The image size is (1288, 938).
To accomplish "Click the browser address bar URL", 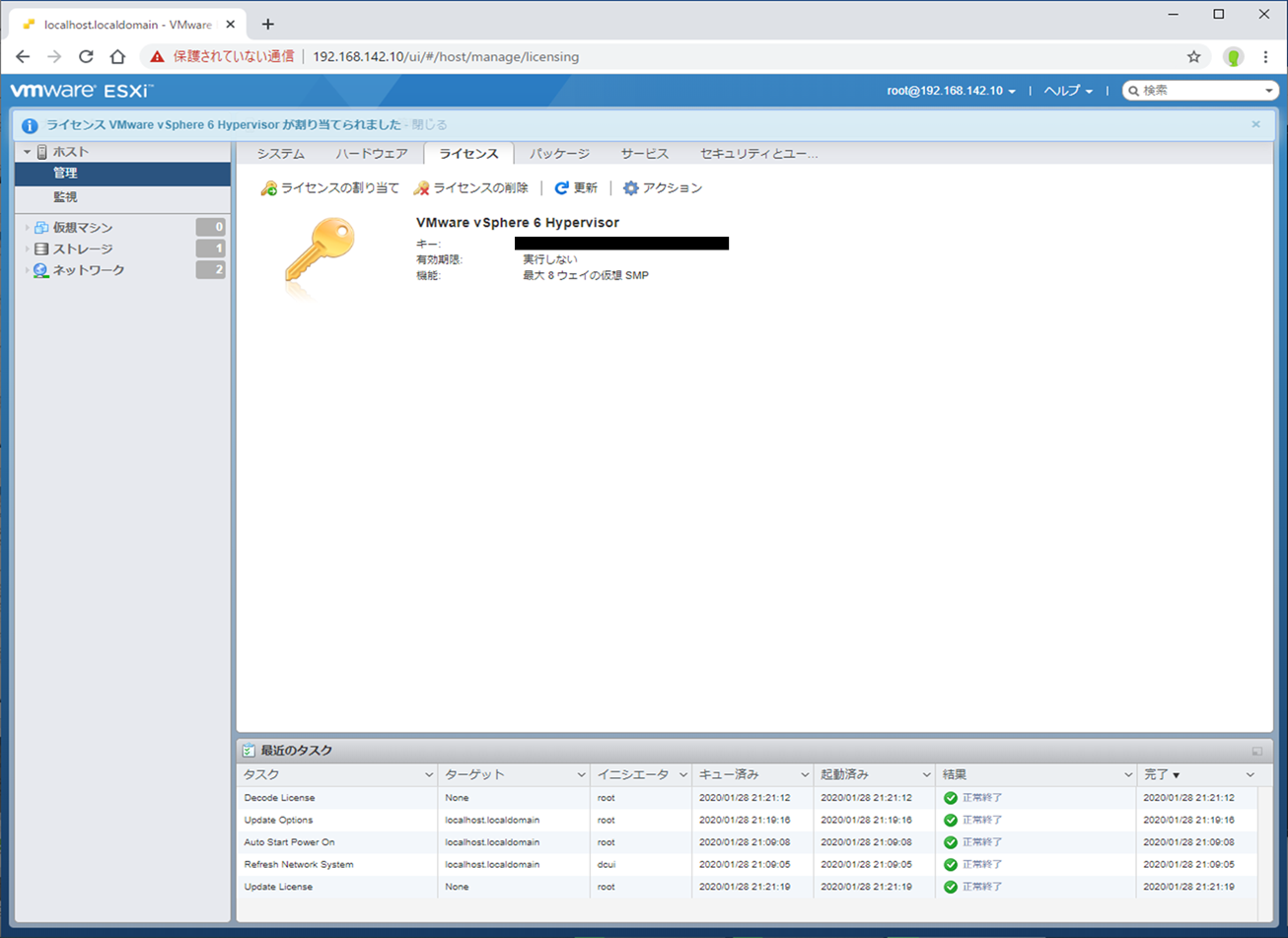I will 446,57.
